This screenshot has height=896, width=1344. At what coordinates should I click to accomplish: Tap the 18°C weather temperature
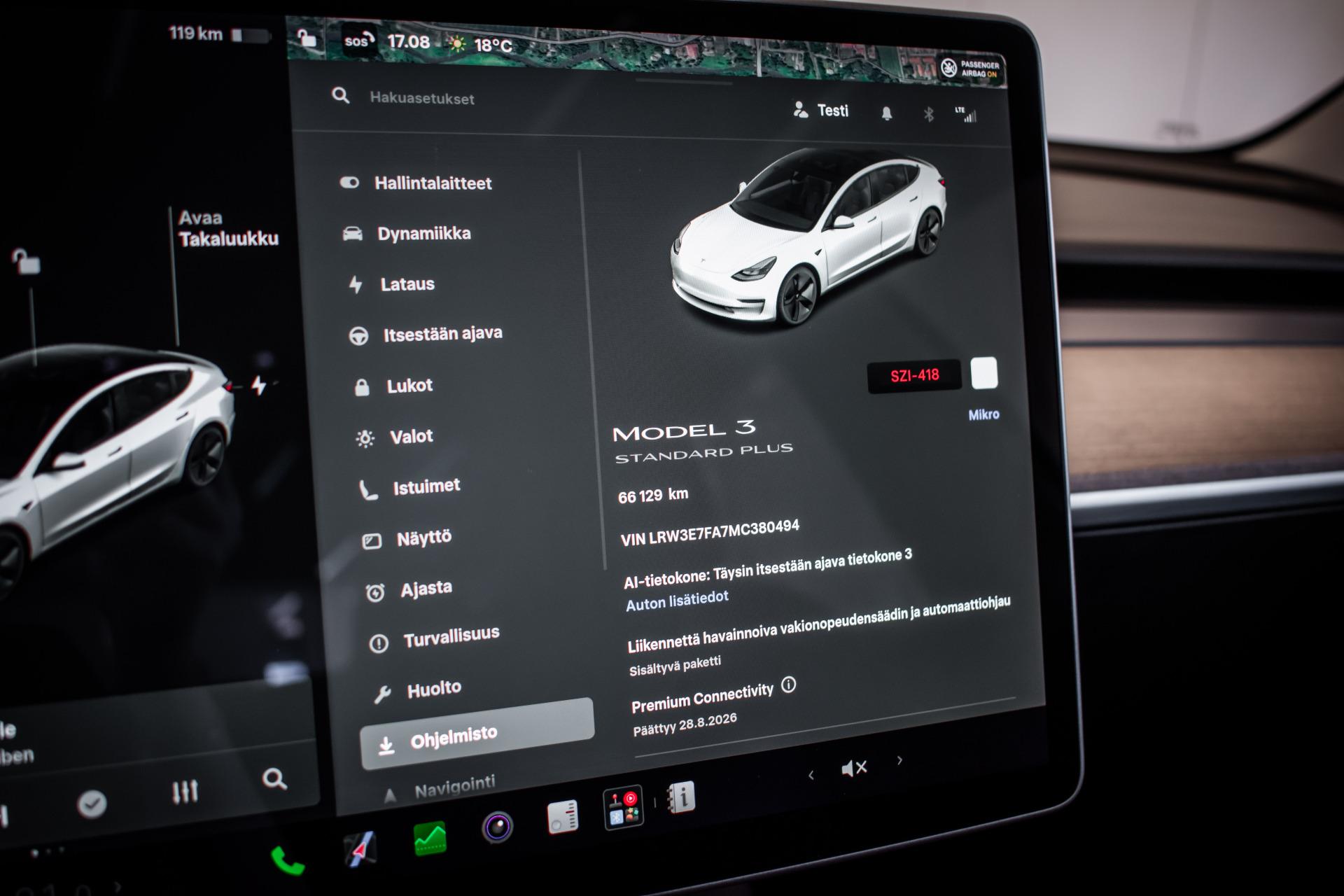pos(493,45)
